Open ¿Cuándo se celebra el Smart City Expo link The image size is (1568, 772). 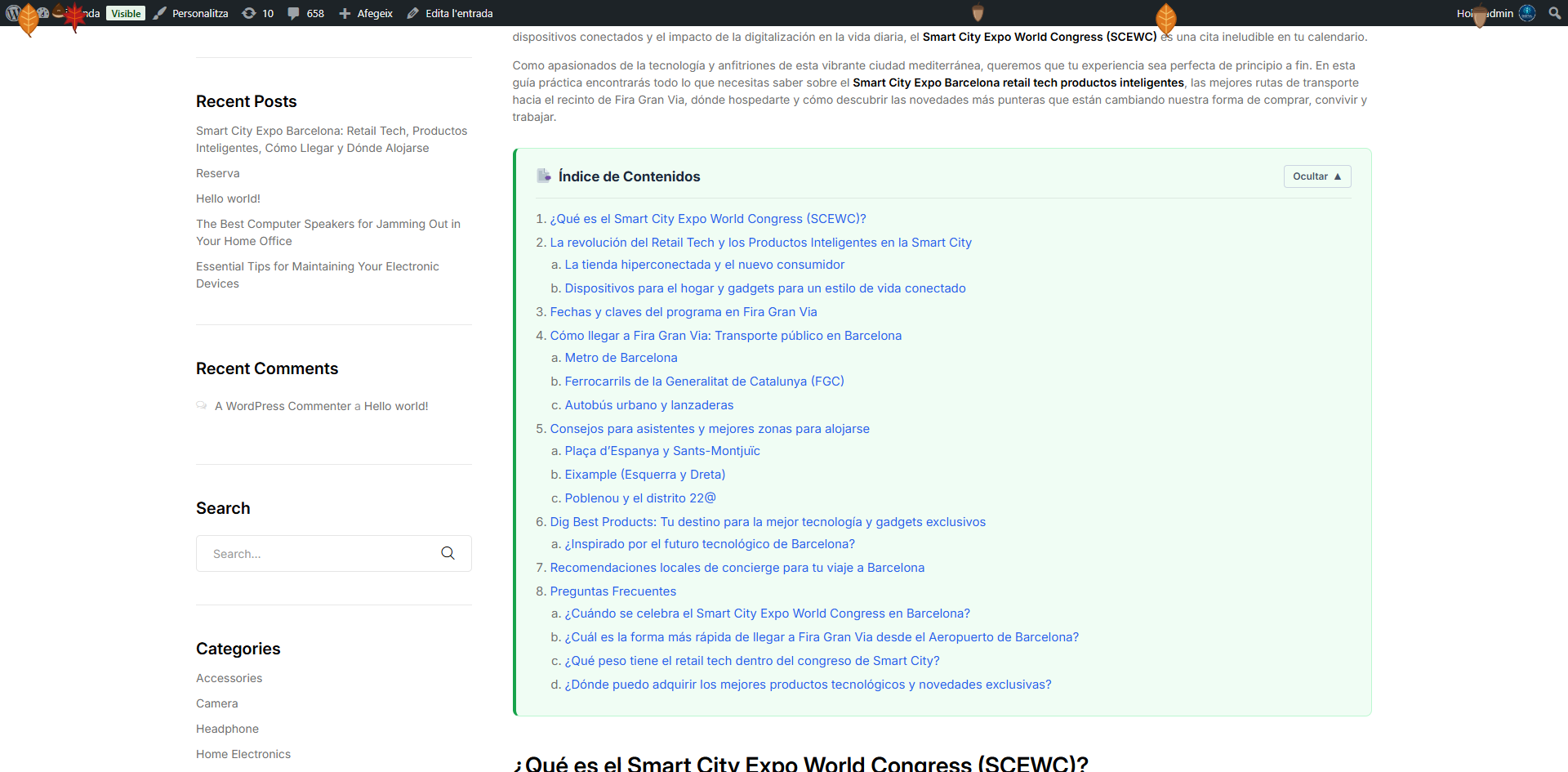tap(768, 614)
